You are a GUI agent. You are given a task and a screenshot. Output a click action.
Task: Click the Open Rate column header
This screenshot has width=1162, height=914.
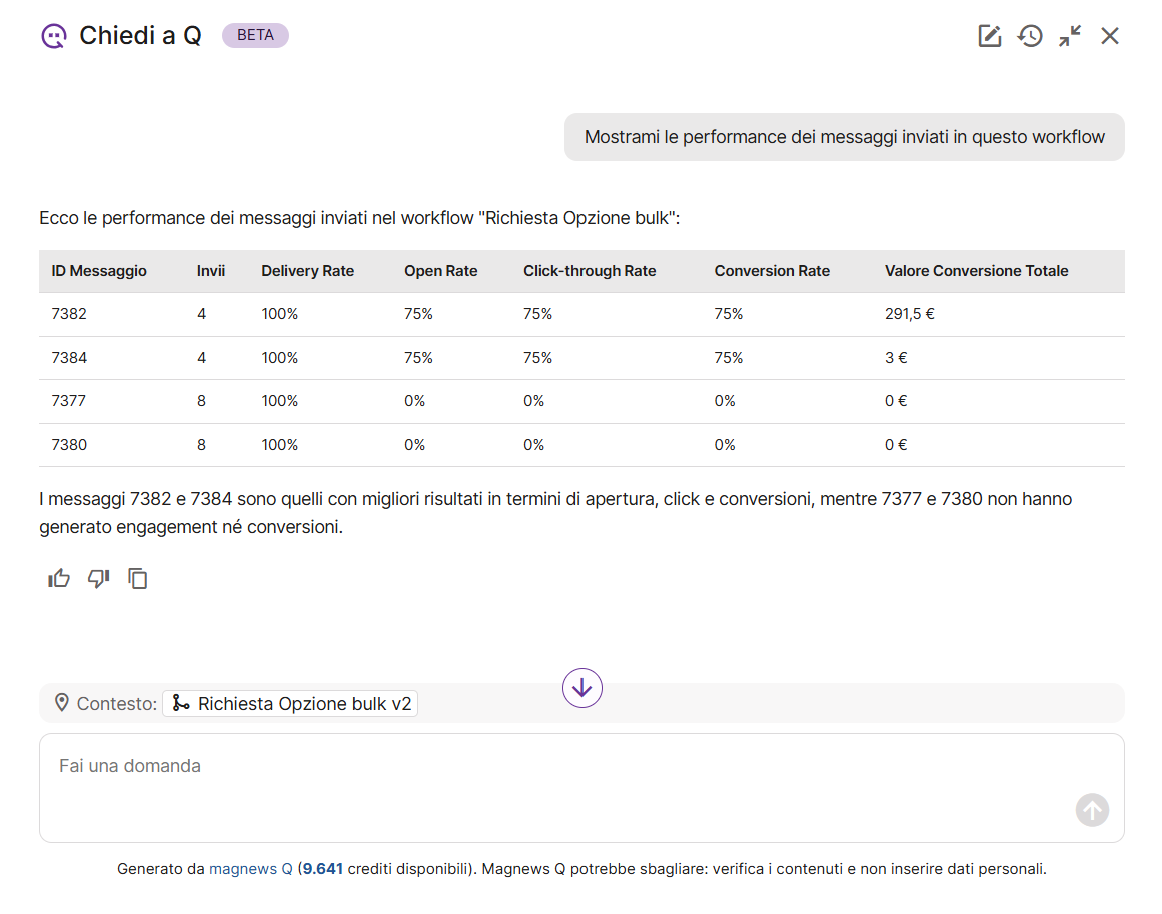click(440, 271)
